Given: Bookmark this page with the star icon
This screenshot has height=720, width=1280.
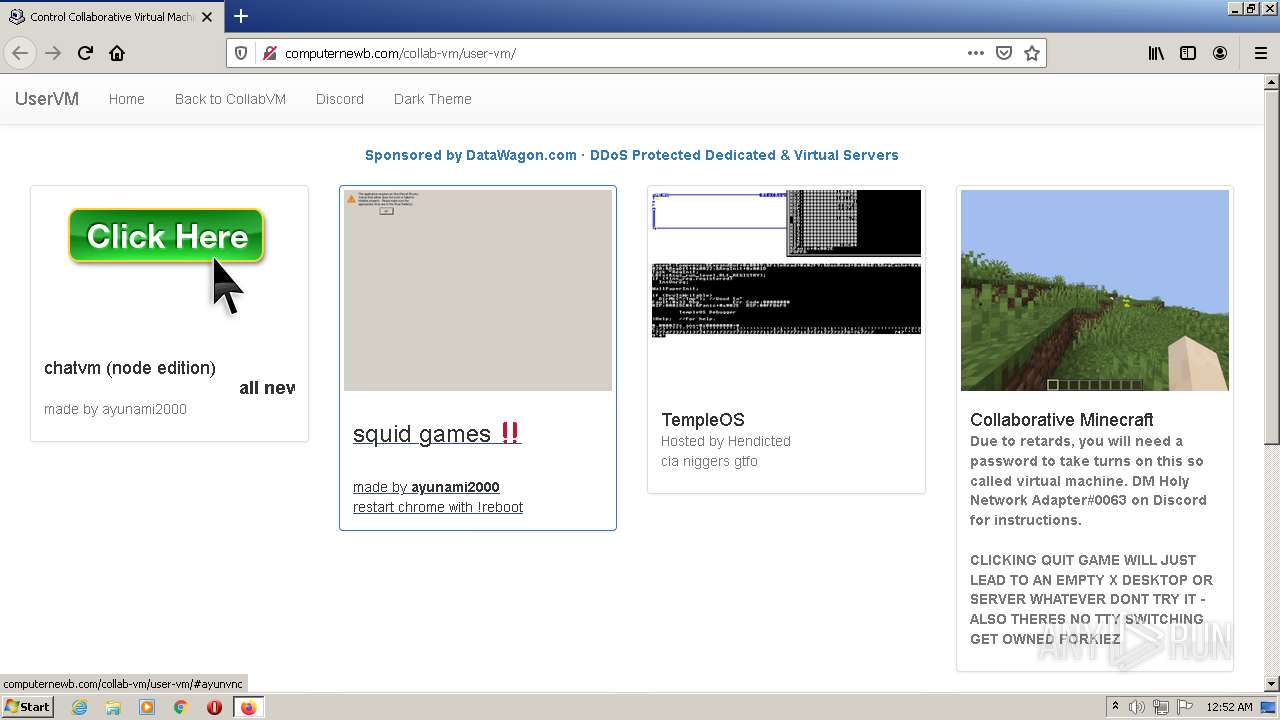Looking at the screenshot, I should [1032, 53].
